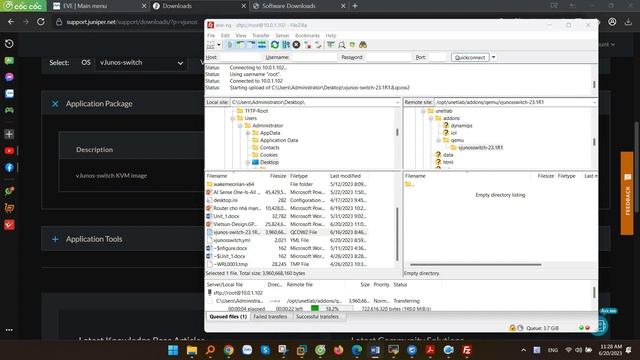Open the Local site path dropdown
The image size is (640, 360).
click(398, 102)
